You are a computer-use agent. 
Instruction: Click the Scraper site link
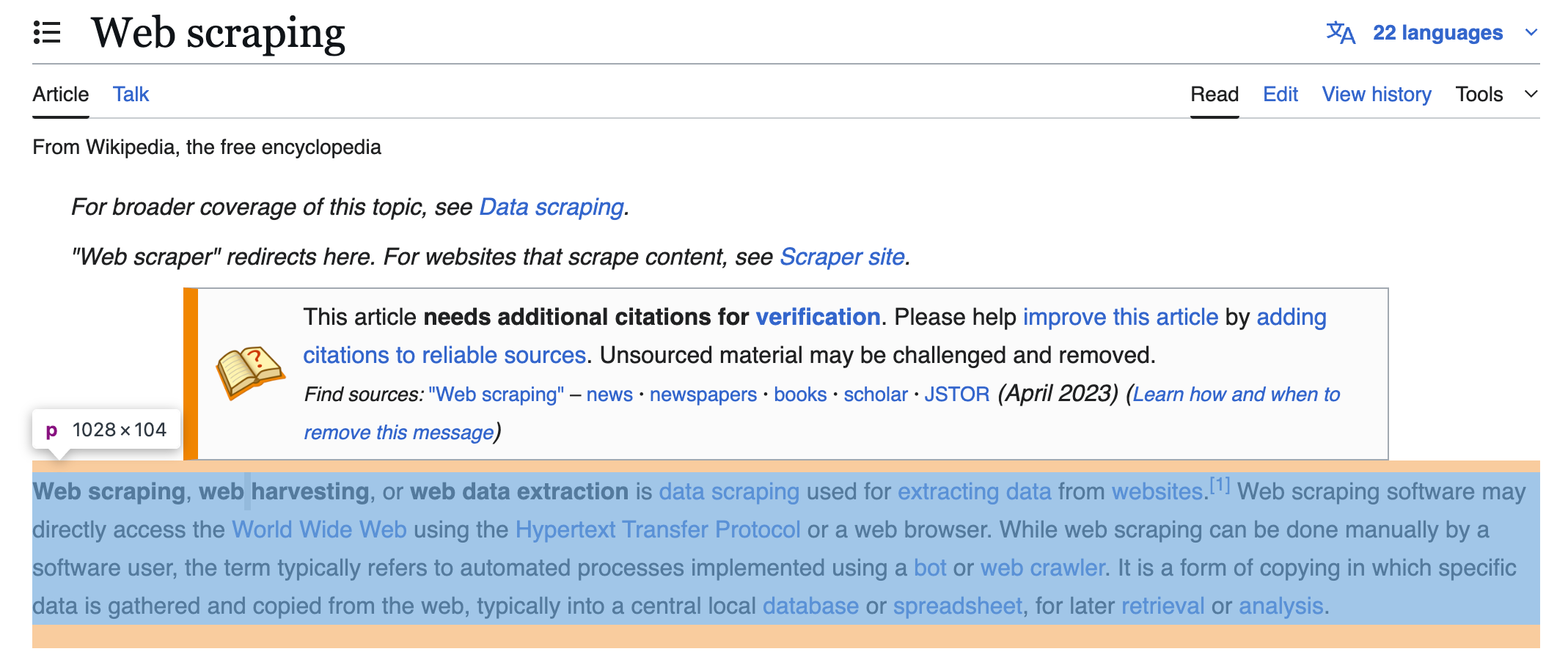pos(842,257)
